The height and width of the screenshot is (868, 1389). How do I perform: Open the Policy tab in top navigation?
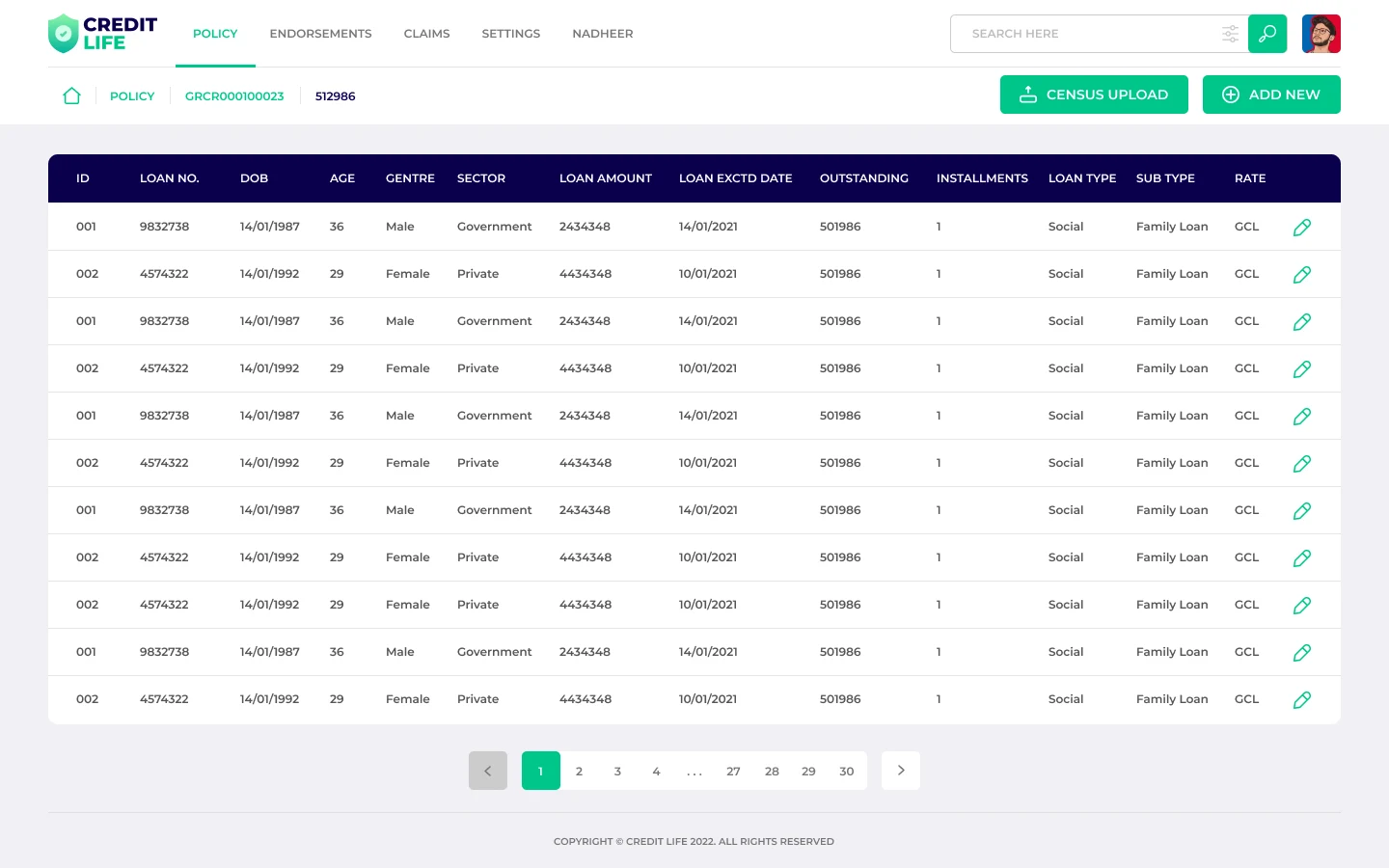pos(215,34)
